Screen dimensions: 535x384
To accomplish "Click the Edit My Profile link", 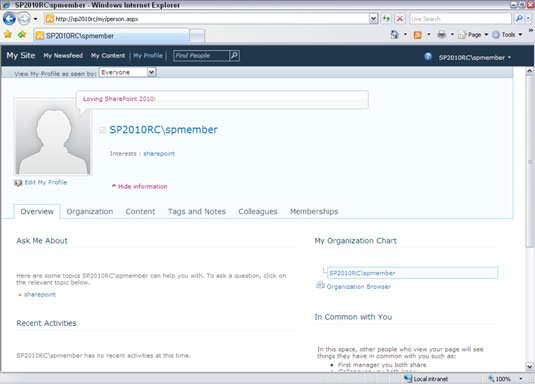I will (46, 182).
